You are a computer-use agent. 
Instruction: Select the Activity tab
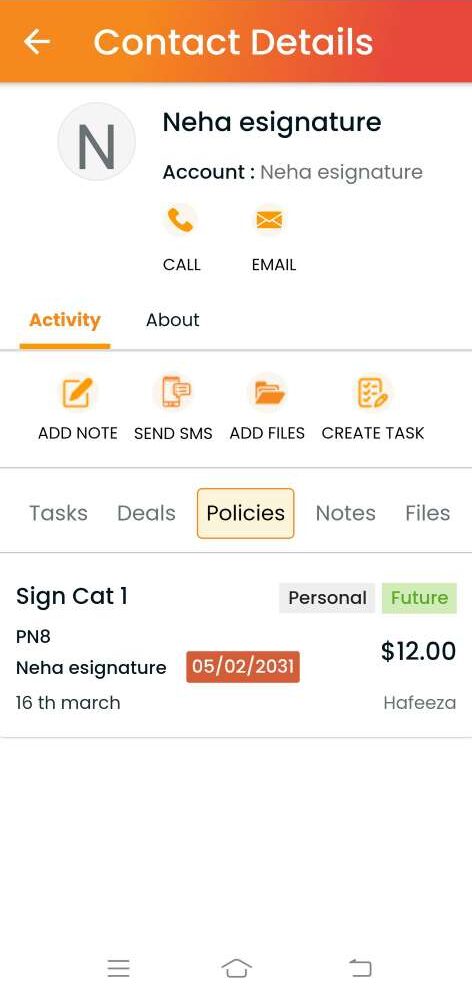point(65,320)
